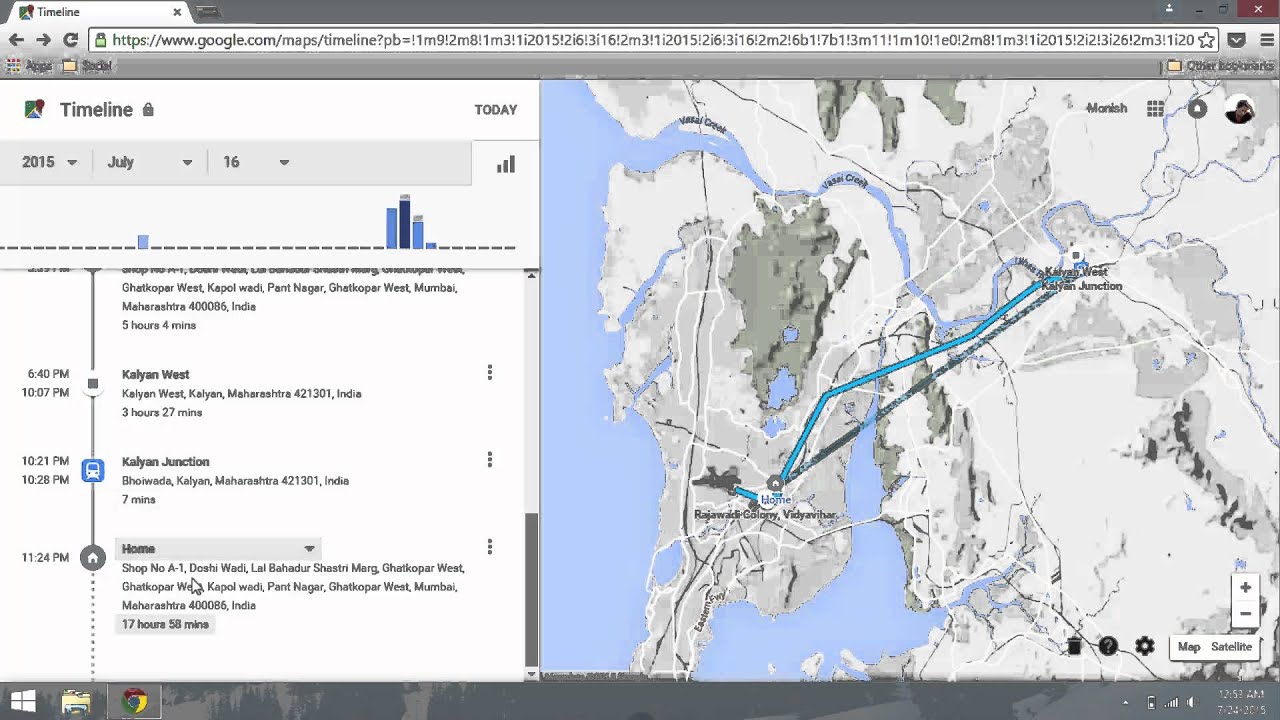Screen dimensions: 1280x720
Task: Click the Kalyan Junction map label
Action: coord(1082,286)
